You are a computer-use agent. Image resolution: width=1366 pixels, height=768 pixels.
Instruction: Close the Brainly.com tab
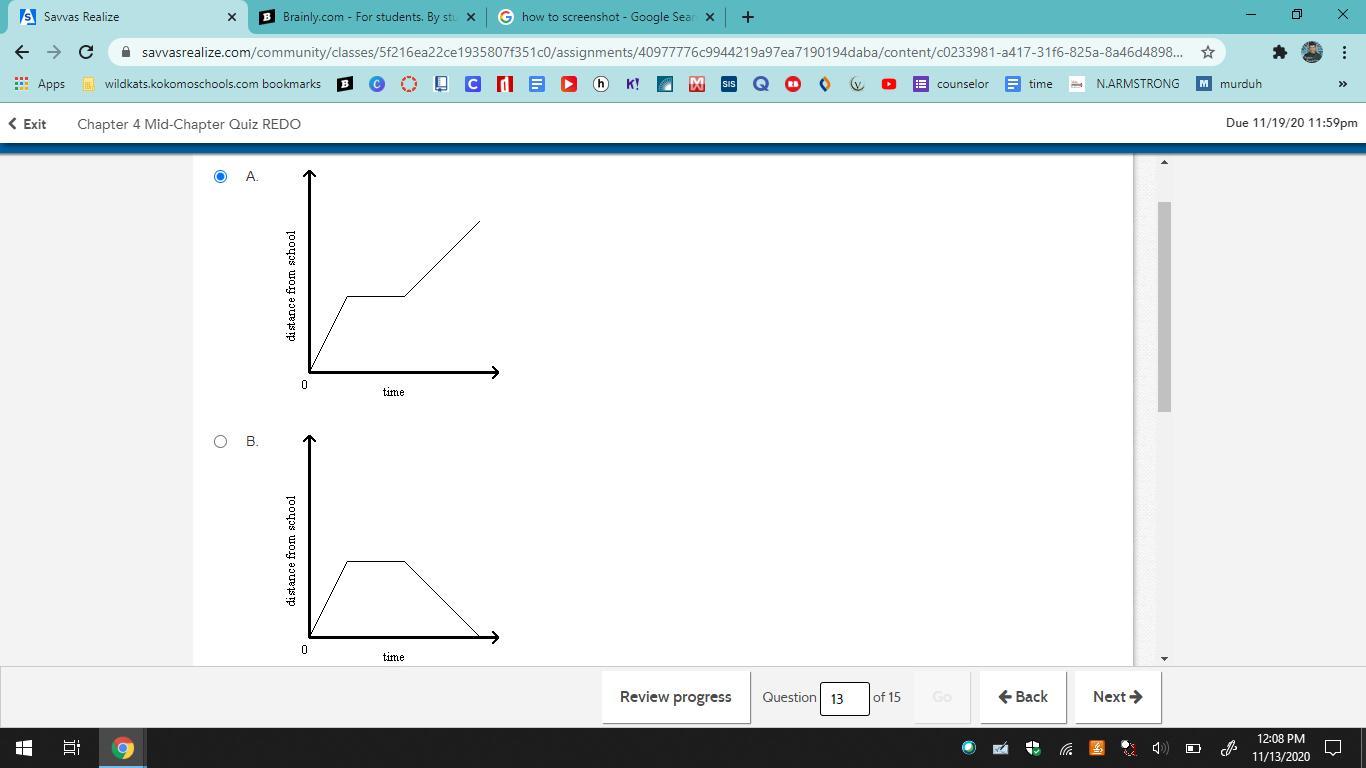pyautogui.click(x=471, y=17)
